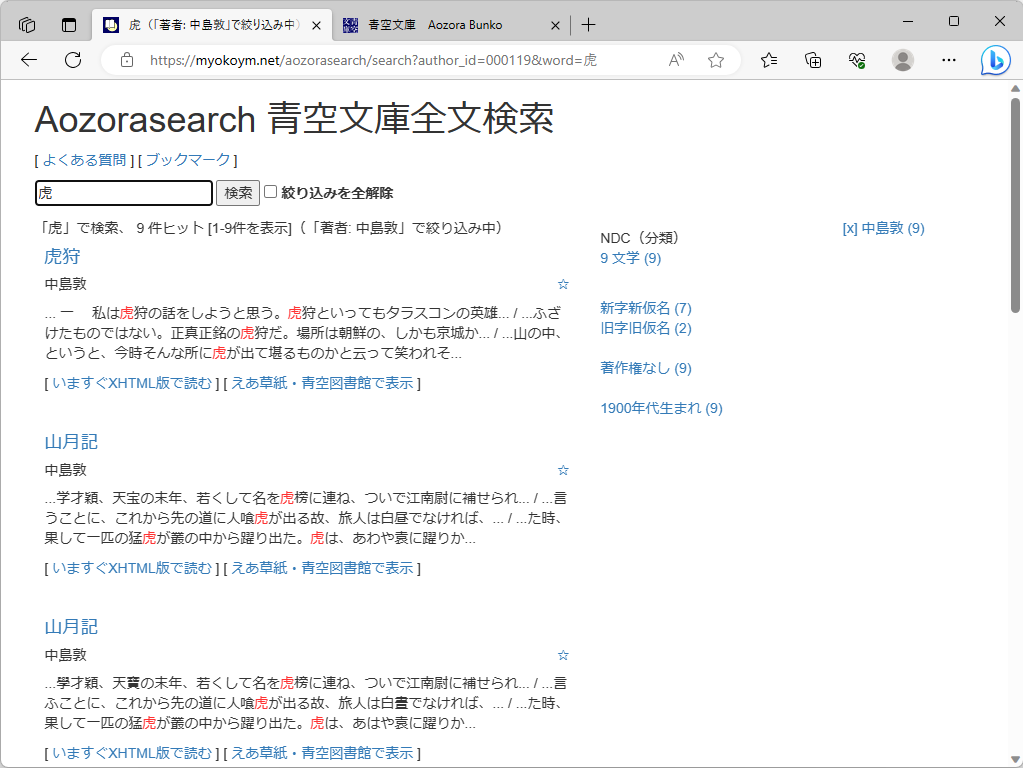Start Read aloud for this page
This screenshot has width=1023, height=768.
(675, 60)
